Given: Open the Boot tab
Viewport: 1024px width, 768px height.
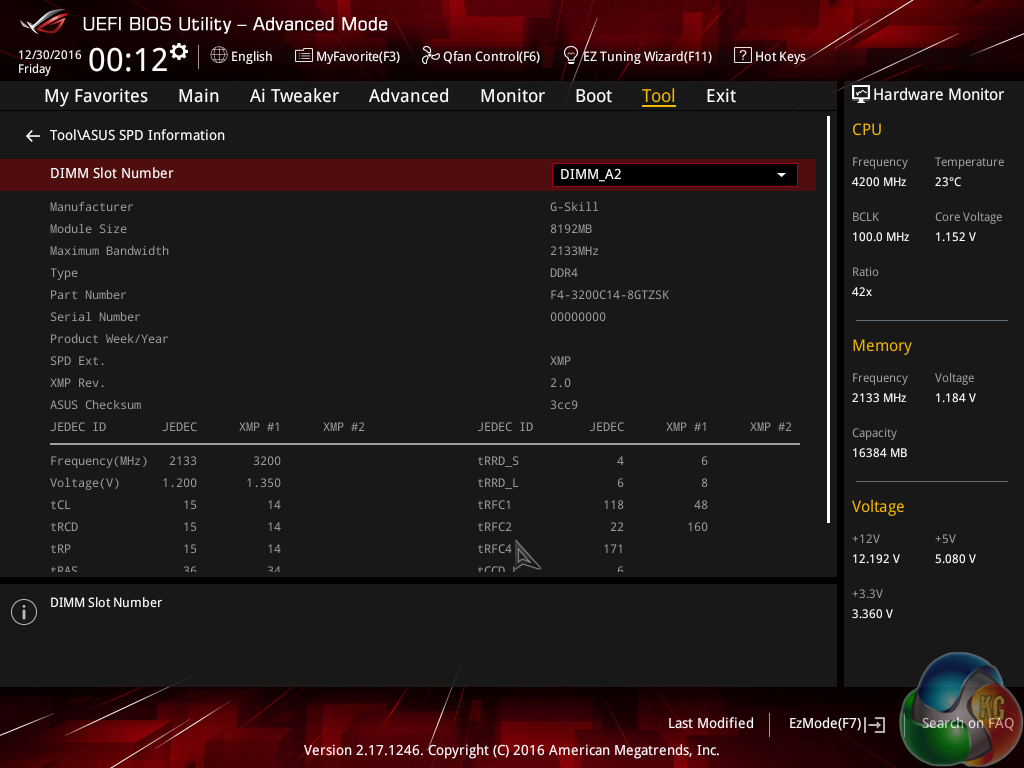Looking at the screenshot, I should tap(593, 96).
